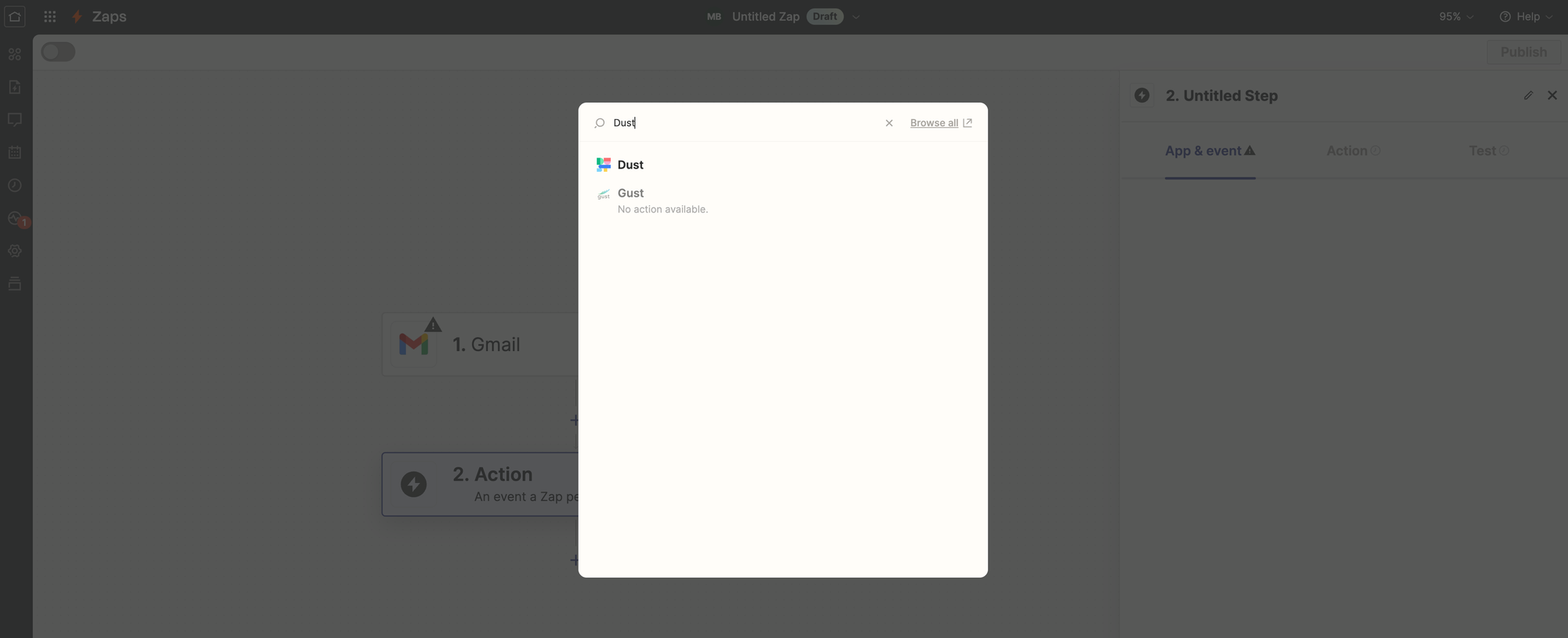Click the Dust search input field
This screenshot has width=1568, height=638.
point(745,123)
